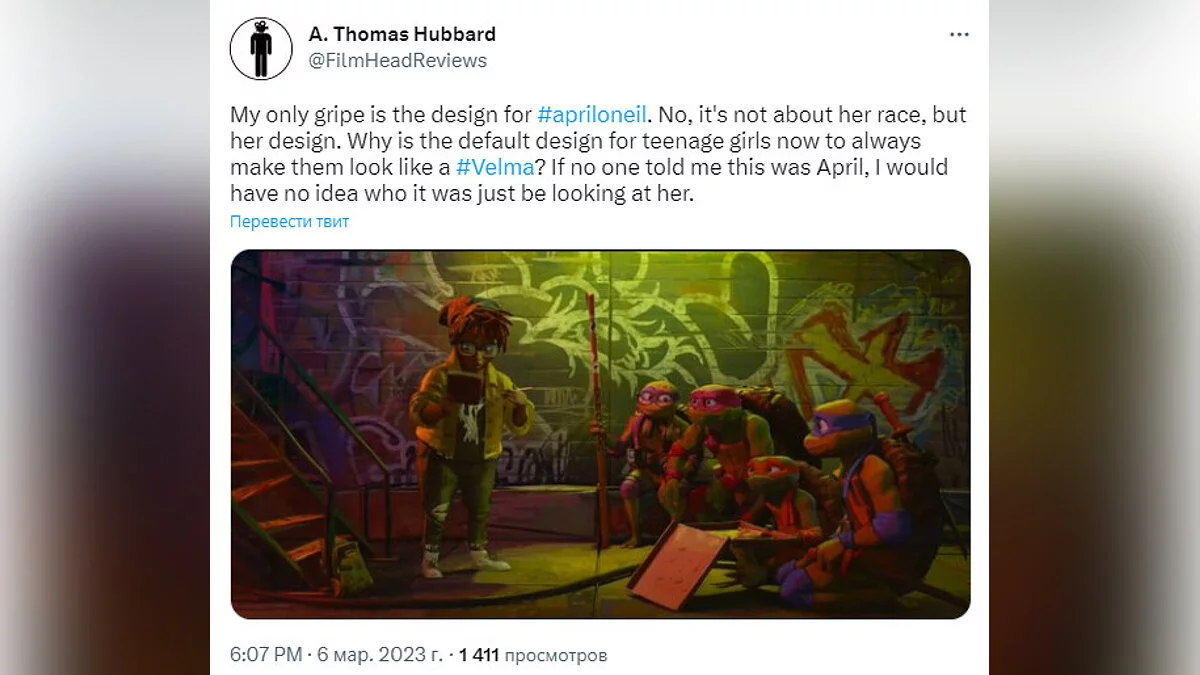
Task: Open the A. Thomas Hubbard profile avatar
Action: 261,48
